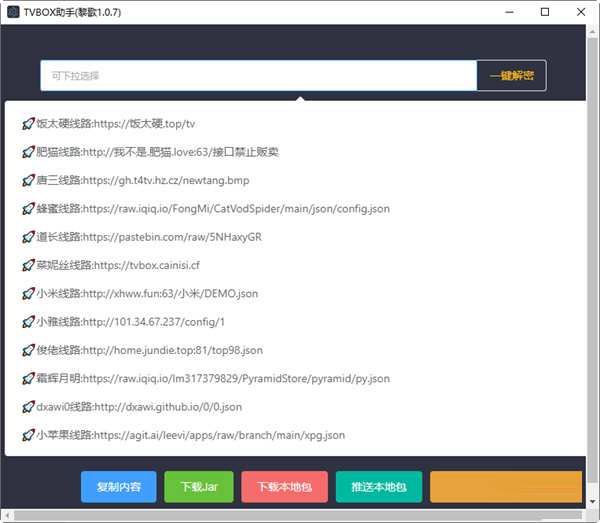Image resolution: width=600 pixels, height=523 pixels.
Task: Click the red 下载本地包 button
Action: pos(284,487)
